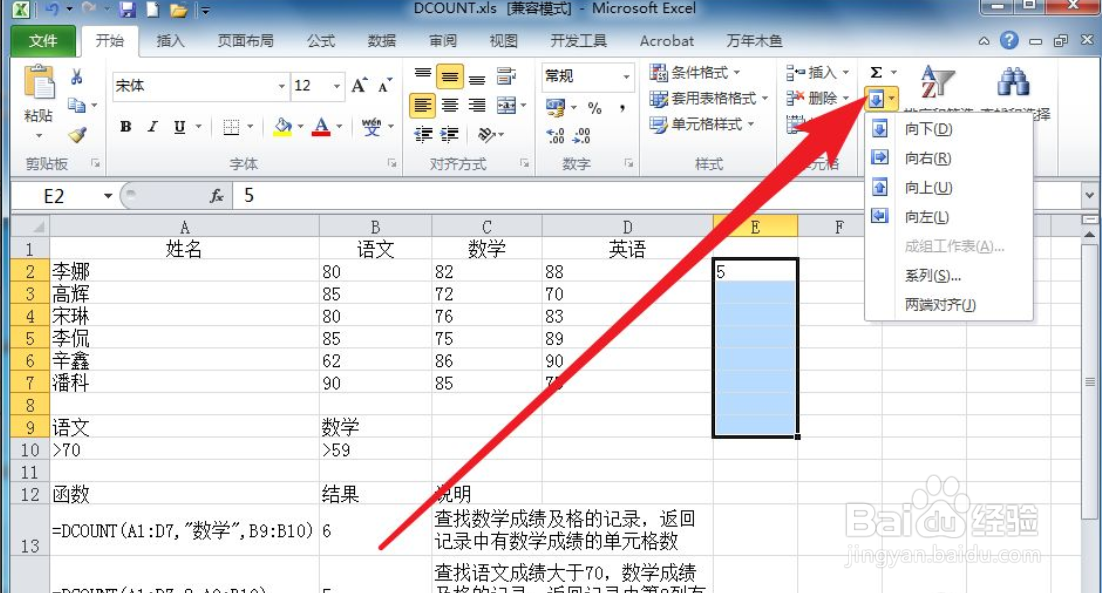
Task: Open the font size dropdown
Action: 336,87
